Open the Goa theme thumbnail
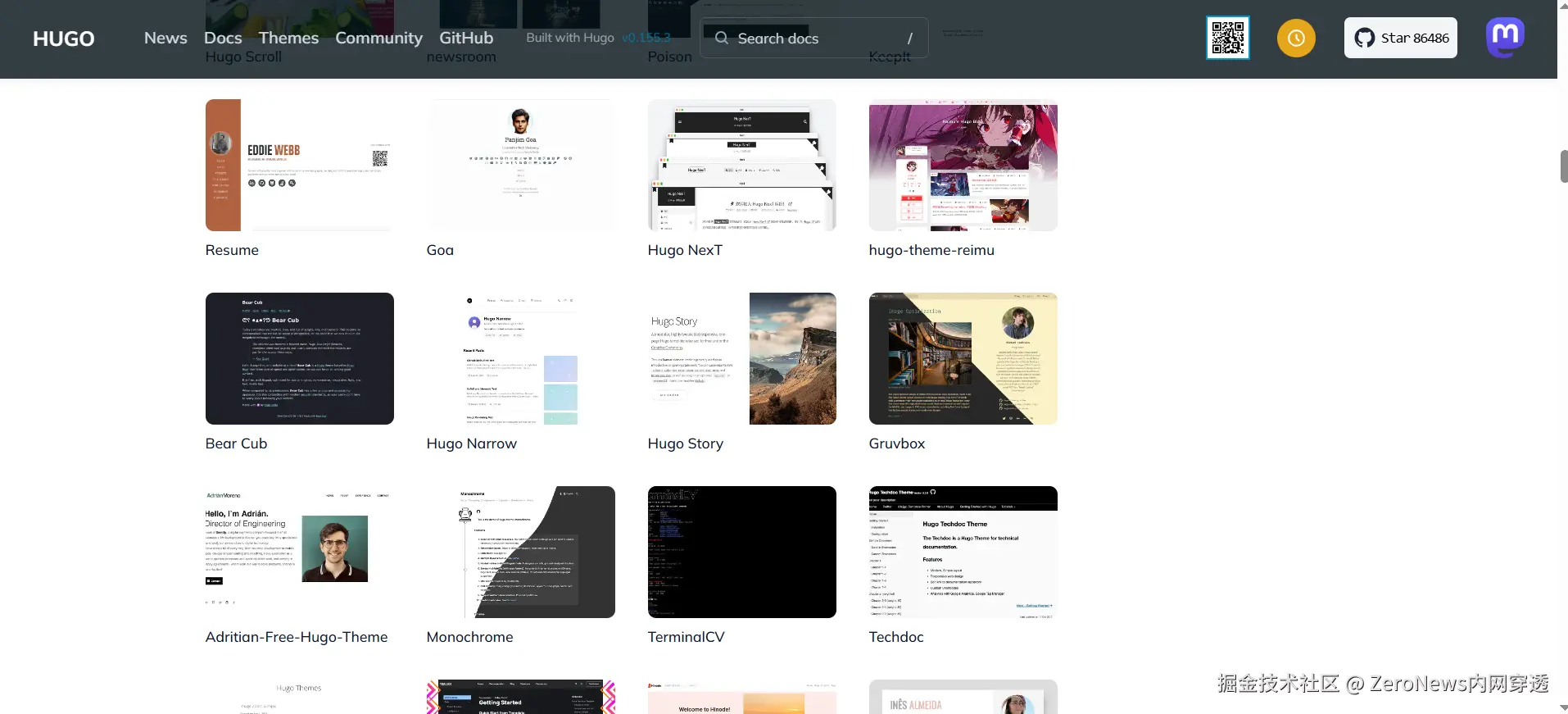Viewport: 1568px width, 714px height. [521, 166]
